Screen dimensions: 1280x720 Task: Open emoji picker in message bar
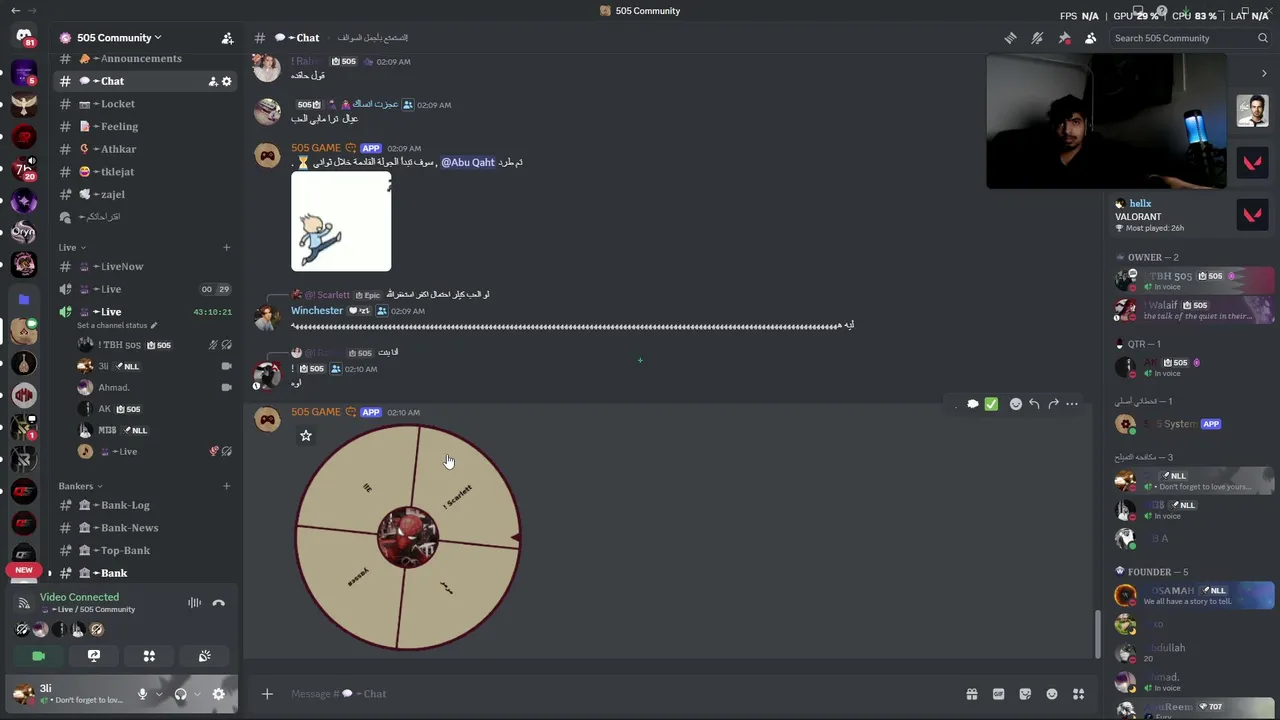[1052, 694]
